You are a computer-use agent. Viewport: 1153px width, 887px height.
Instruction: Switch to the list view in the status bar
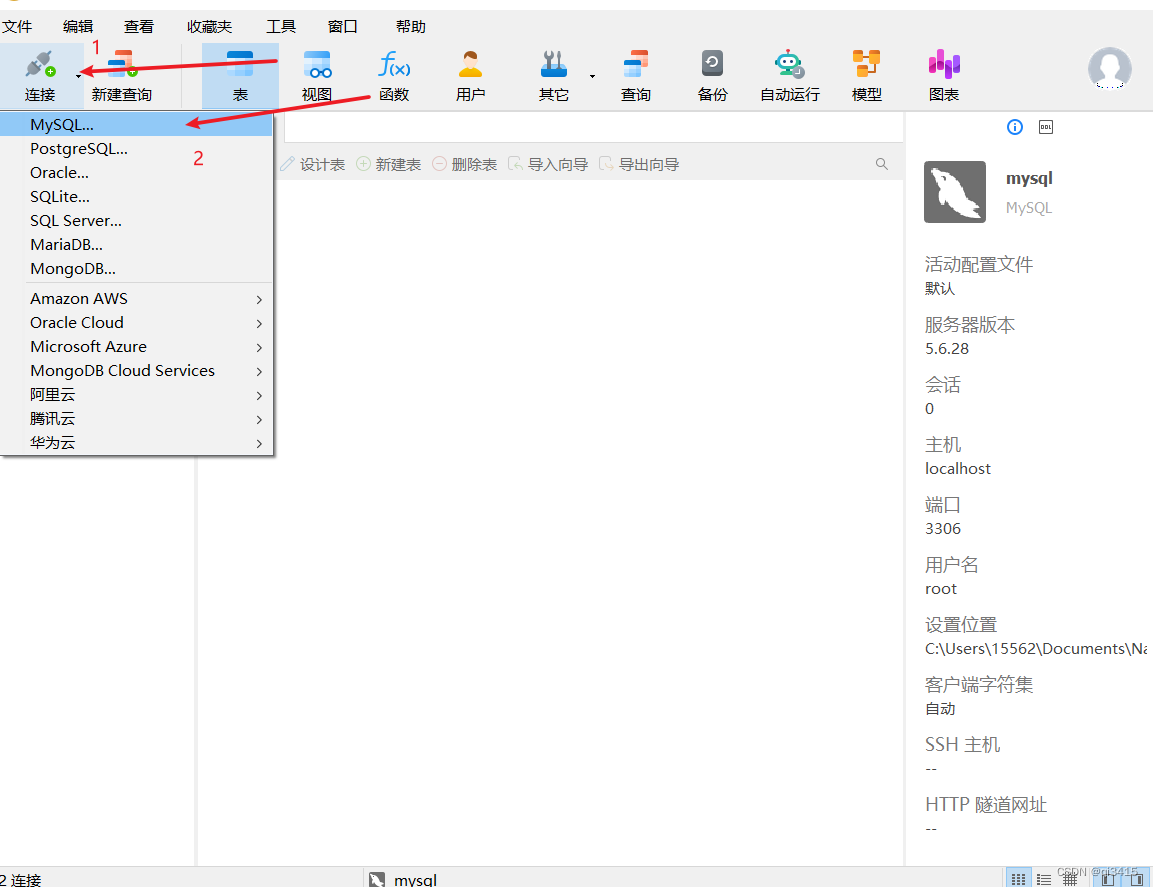[x=1043, y=879]
